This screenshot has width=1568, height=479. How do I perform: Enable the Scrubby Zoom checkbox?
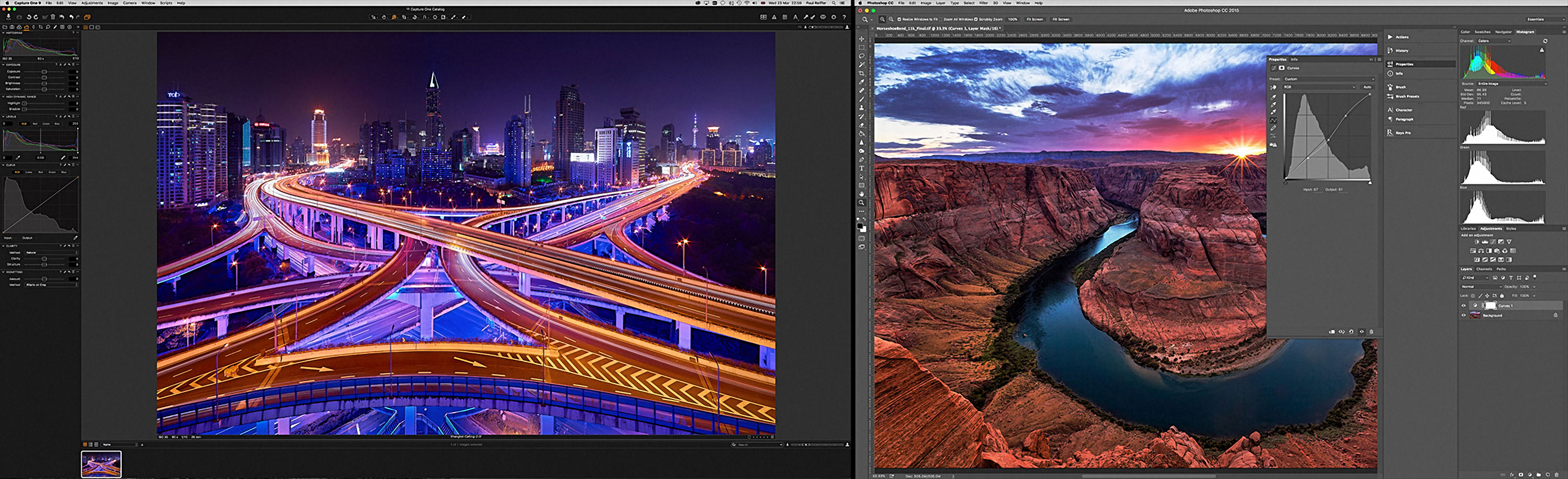pyautogui.click(x=976, y=20)
